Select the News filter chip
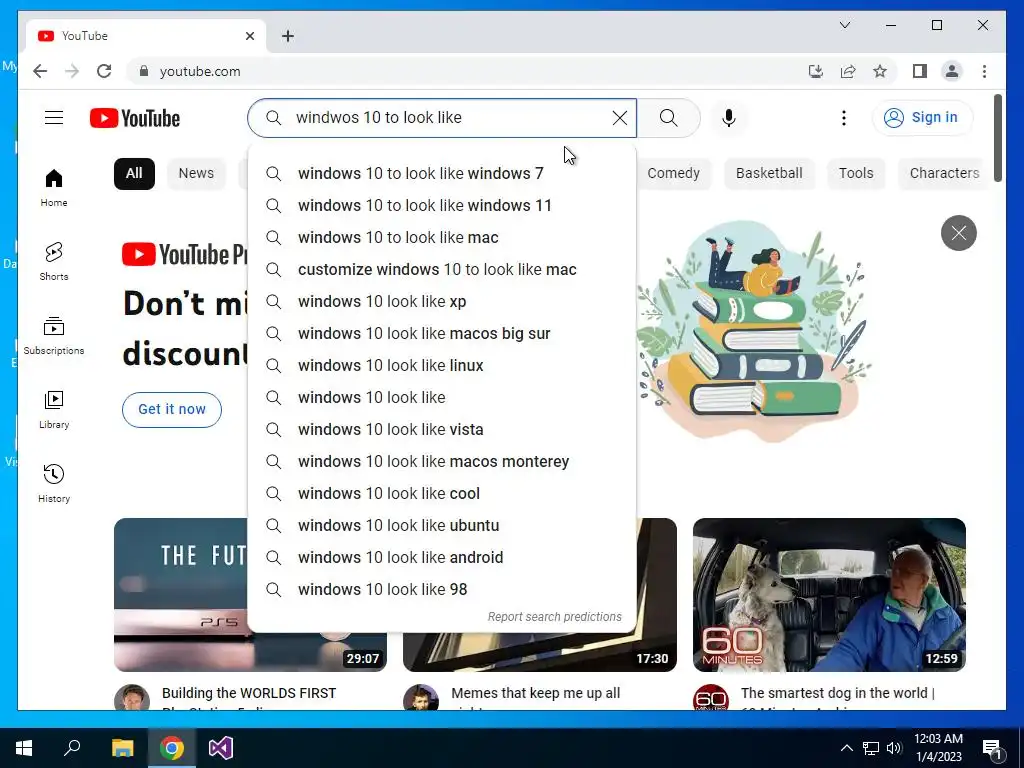Viewport: 1024px width, 768px height. coord(196,173)
